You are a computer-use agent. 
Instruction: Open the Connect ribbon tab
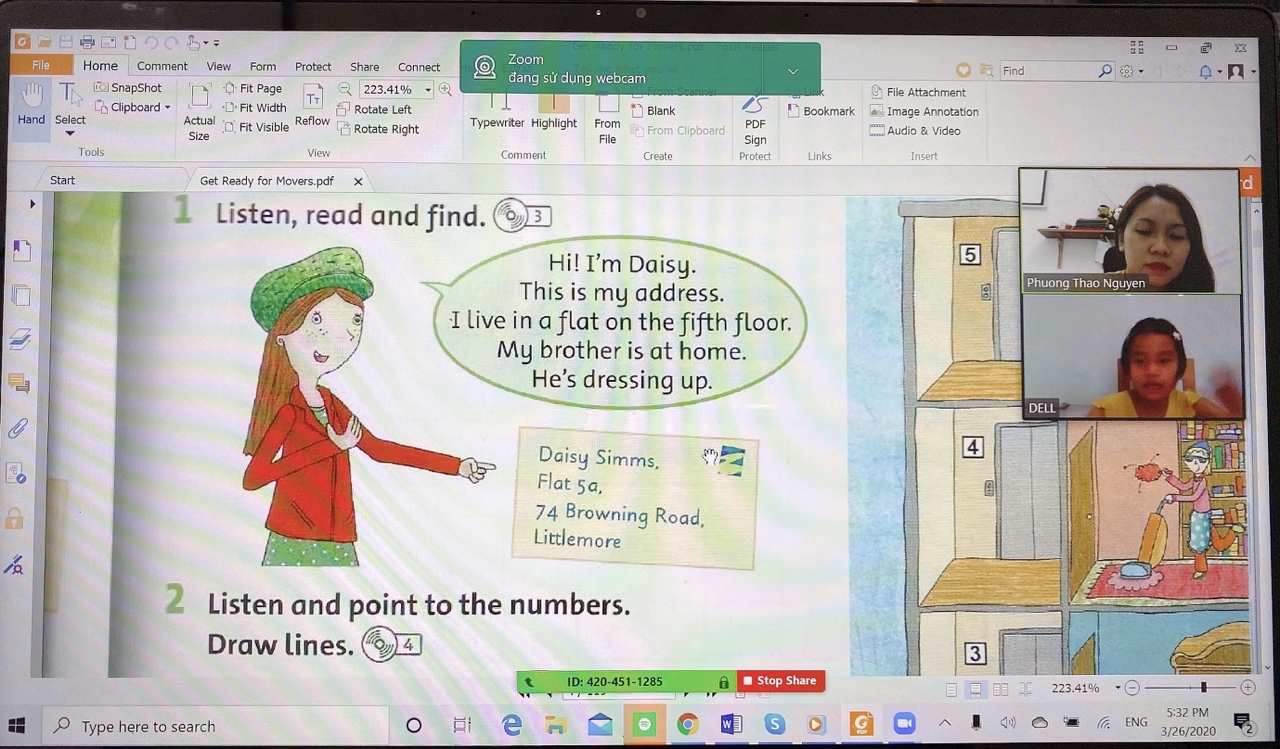click(419, 67)
